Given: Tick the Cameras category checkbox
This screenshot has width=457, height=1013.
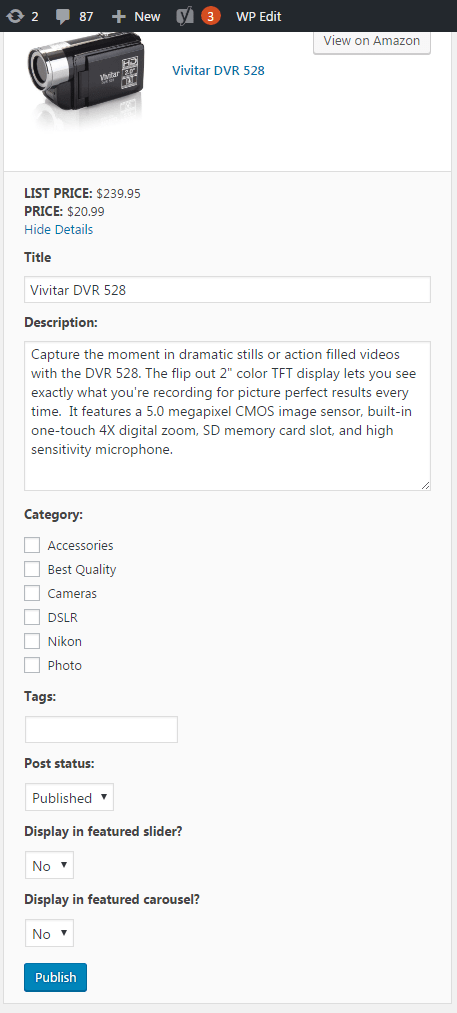Looking at the screenshot, I should (x=32, y=593).
